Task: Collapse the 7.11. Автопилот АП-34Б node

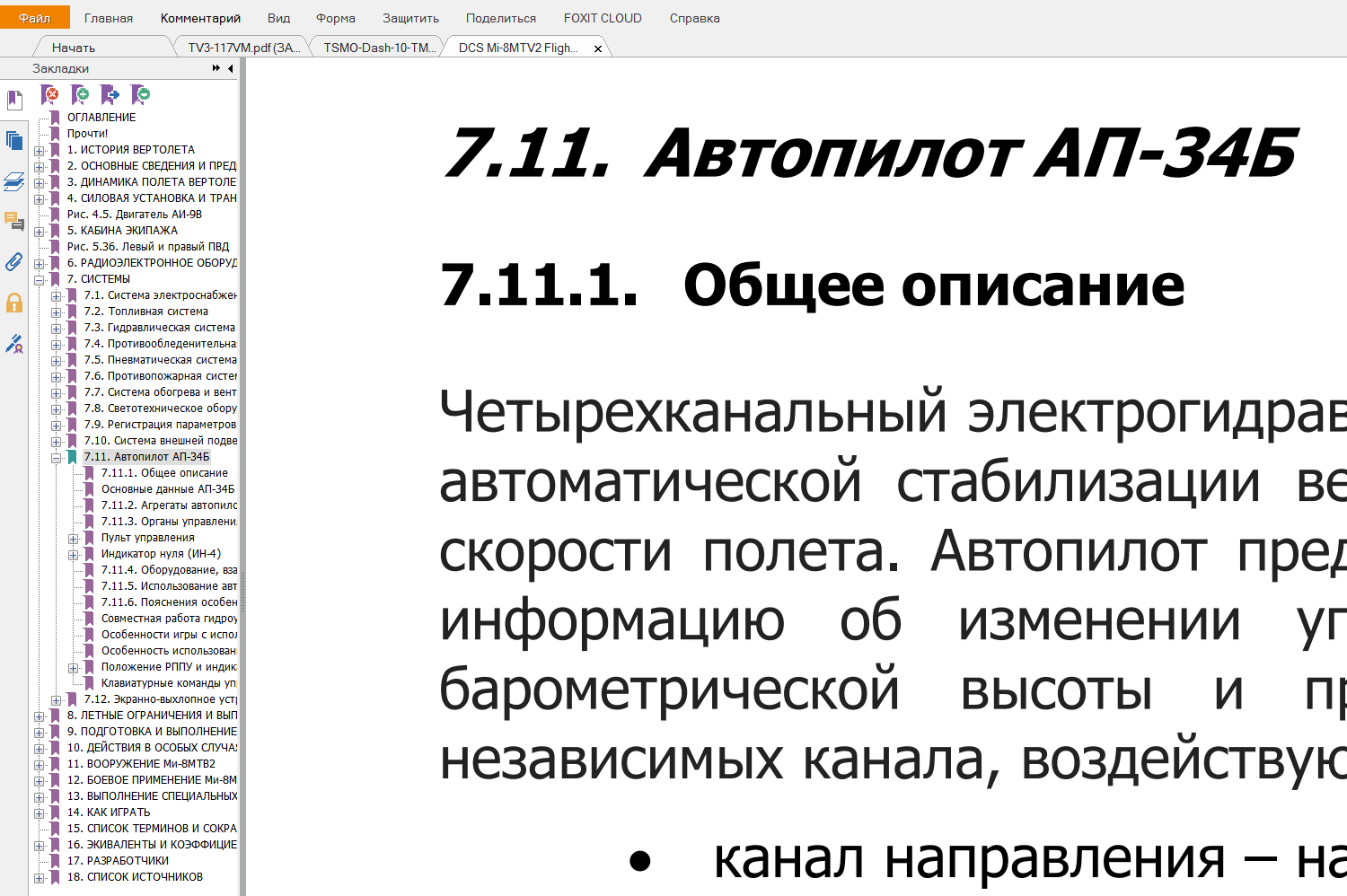Action: [57, 458]
